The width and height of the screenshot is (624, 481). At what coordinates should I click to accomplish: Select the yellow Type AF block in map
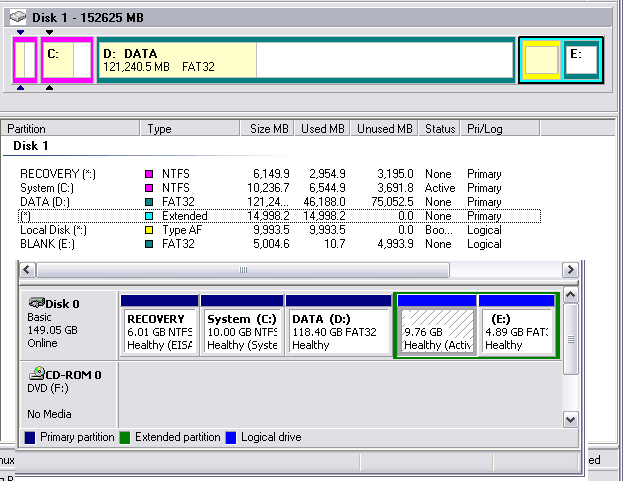tap(541, 60)
